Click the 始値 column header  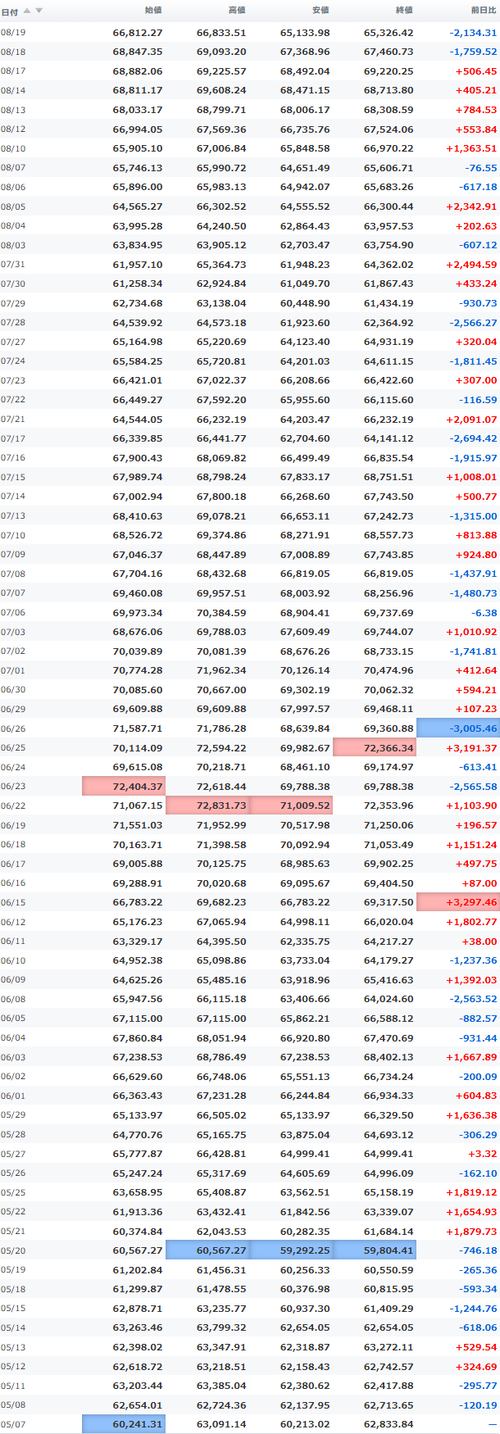tap(154, 10)
